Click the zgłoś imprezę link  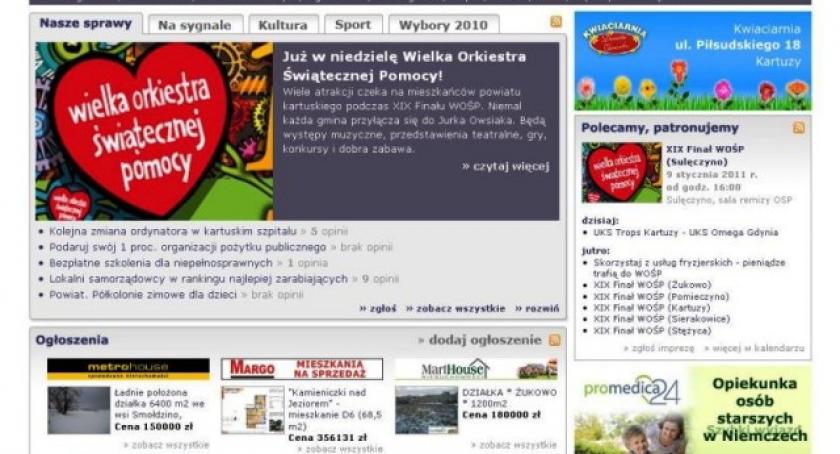coord(659,348)
